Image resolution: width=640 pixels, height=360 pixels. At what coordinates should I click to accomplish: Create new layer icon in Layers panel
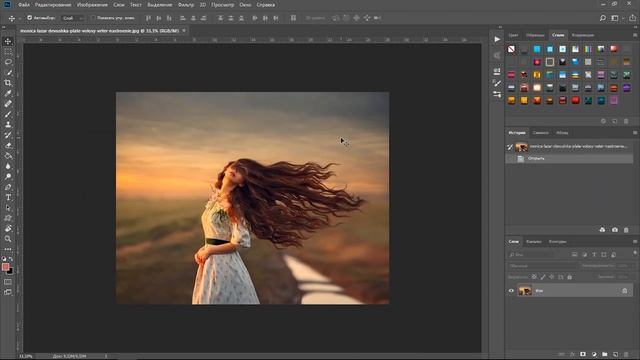[x=616, y=354]
